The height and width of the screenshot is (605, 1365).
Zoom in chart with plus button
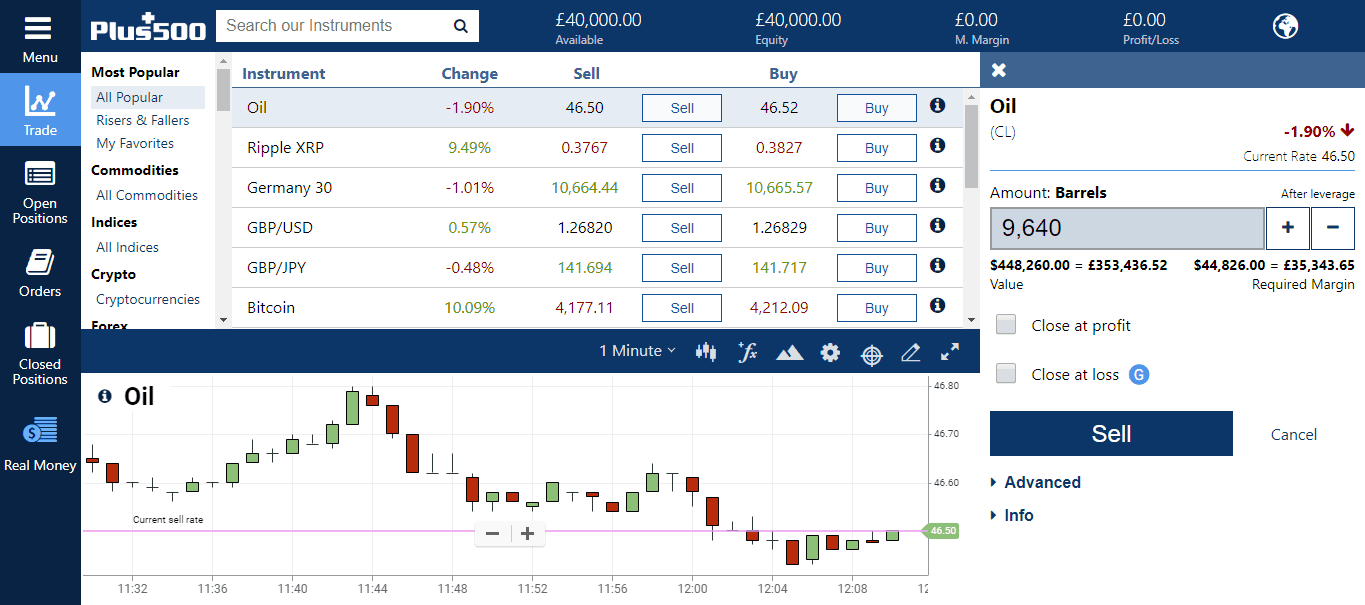pyautogui.click(x=528, y=534)
